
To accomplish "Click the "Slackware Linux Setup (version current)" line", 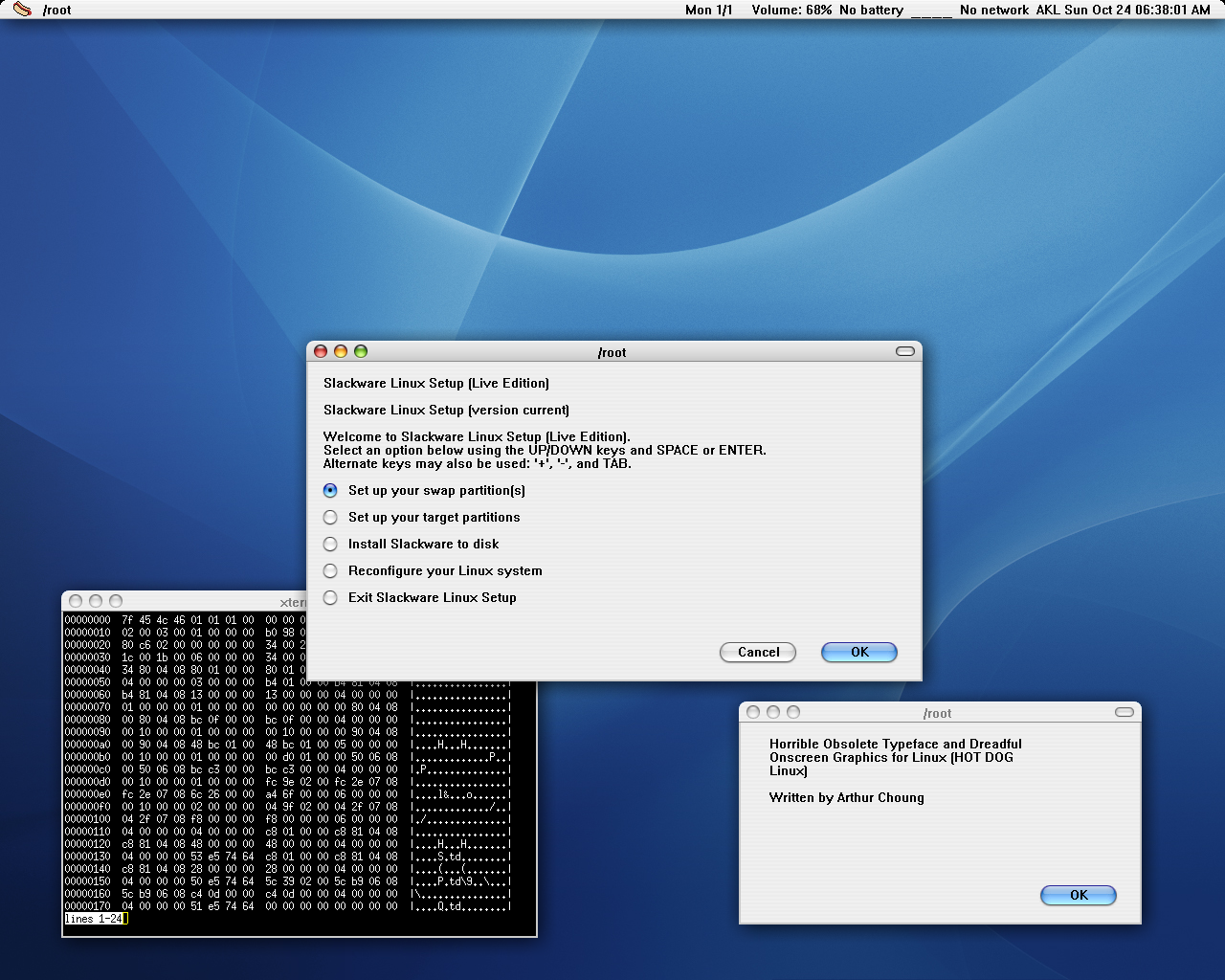I will point(446,410).
